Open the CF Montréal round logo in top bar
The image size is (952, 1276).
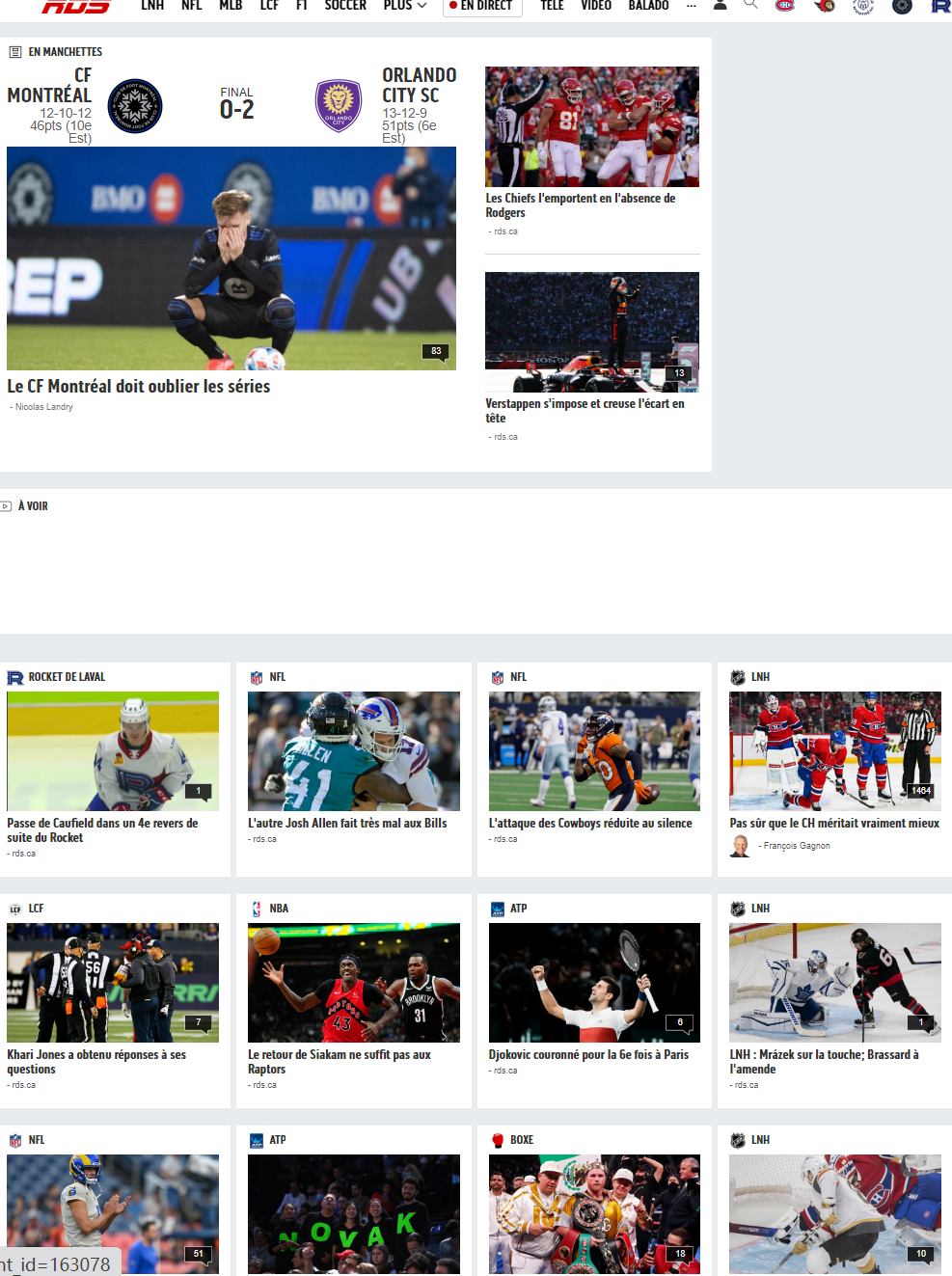coord(902,5)
